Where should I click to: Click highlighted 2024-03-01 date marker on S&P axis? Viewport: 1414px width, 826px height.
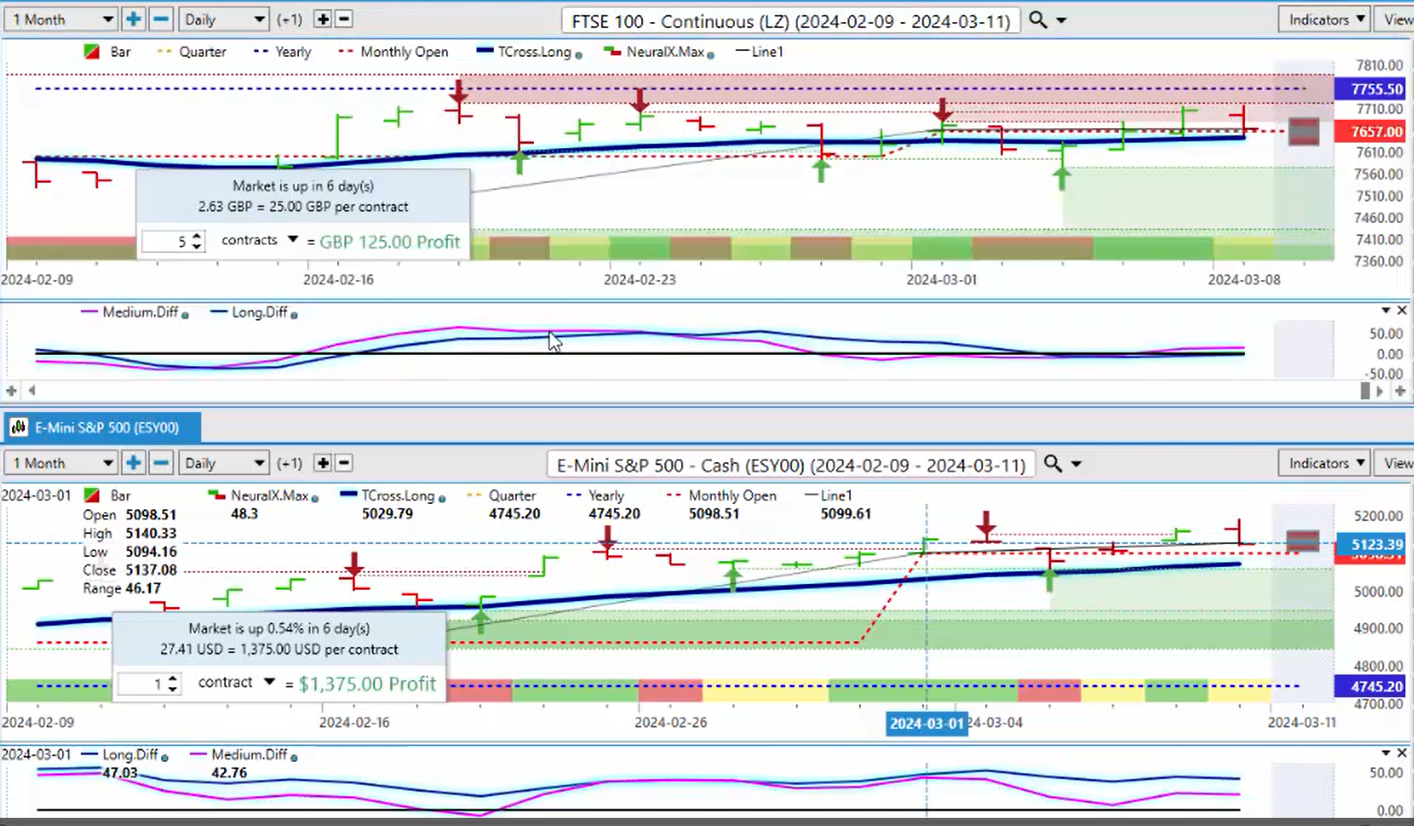tap(927, 723)
